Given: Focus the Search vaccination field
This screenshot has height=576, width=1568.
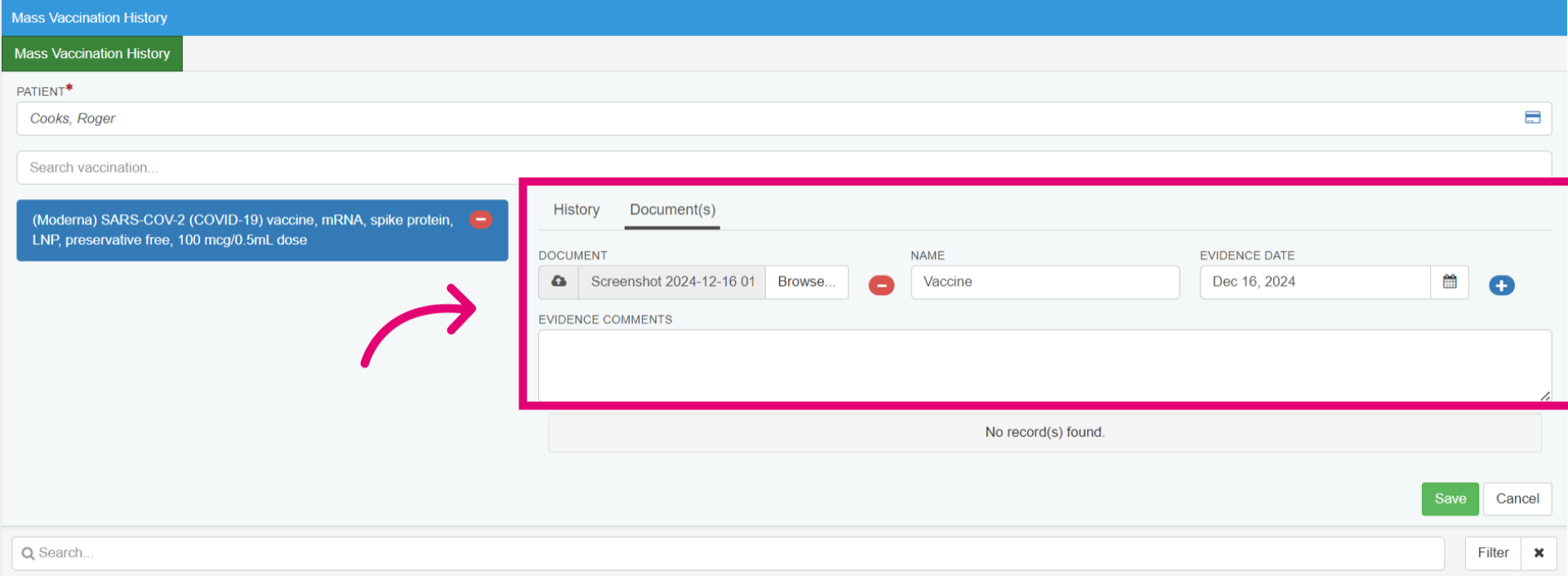Looking at the screenshot, I should (x=784, y=167).
